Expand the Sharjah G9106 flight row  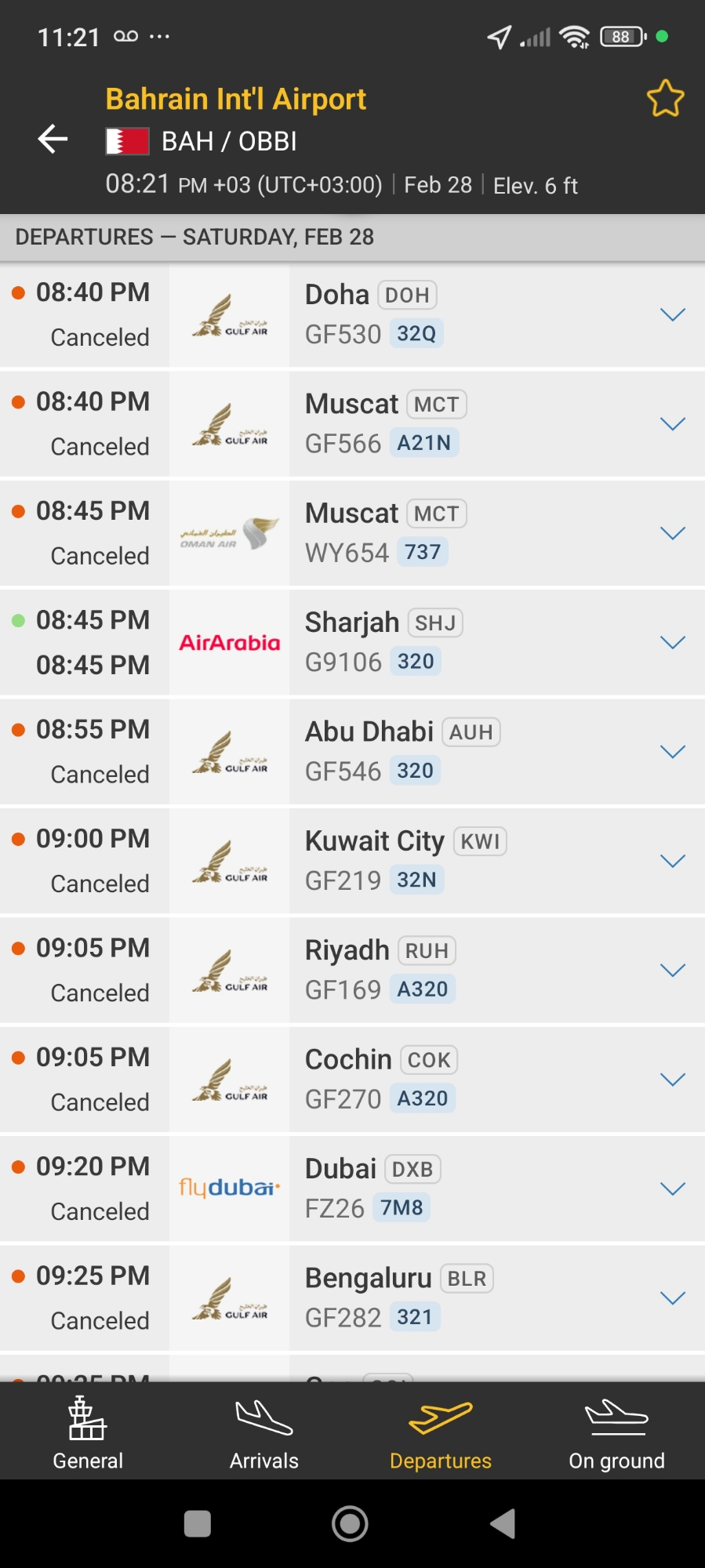tap(672, 643)
